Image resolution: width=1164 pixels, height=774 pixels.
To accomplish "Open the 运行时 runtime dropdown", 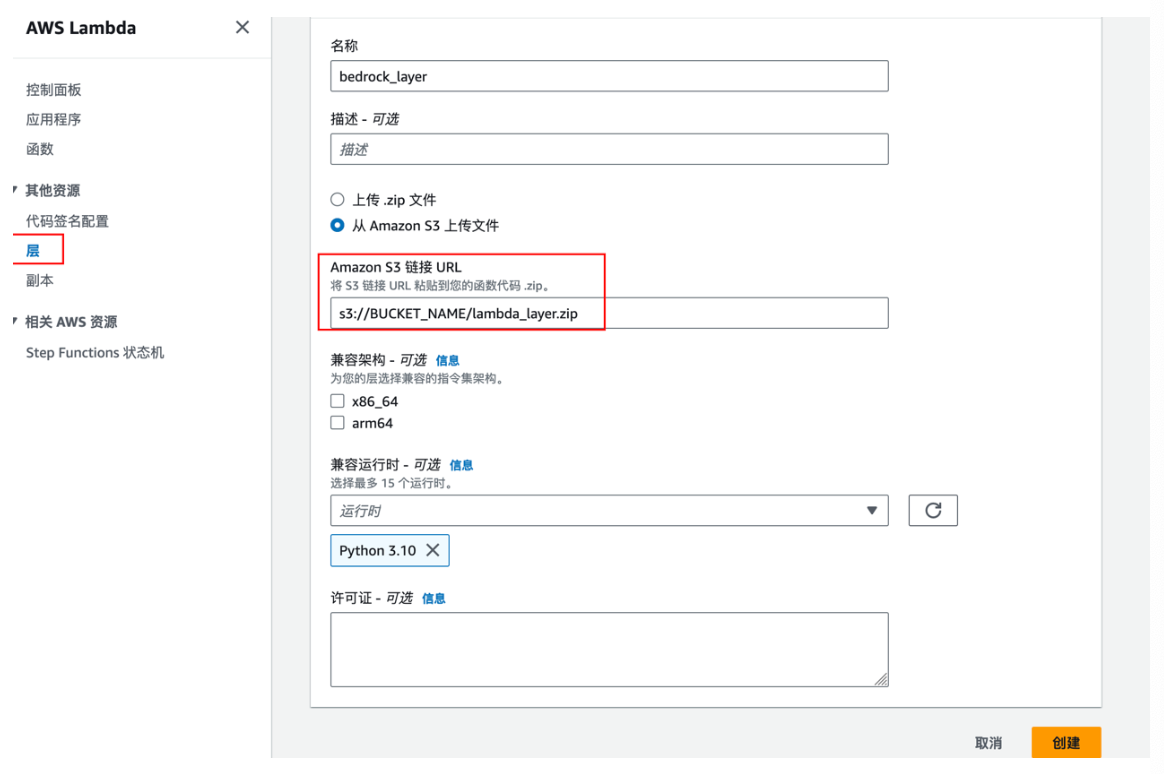I will (x=609, y=511).
